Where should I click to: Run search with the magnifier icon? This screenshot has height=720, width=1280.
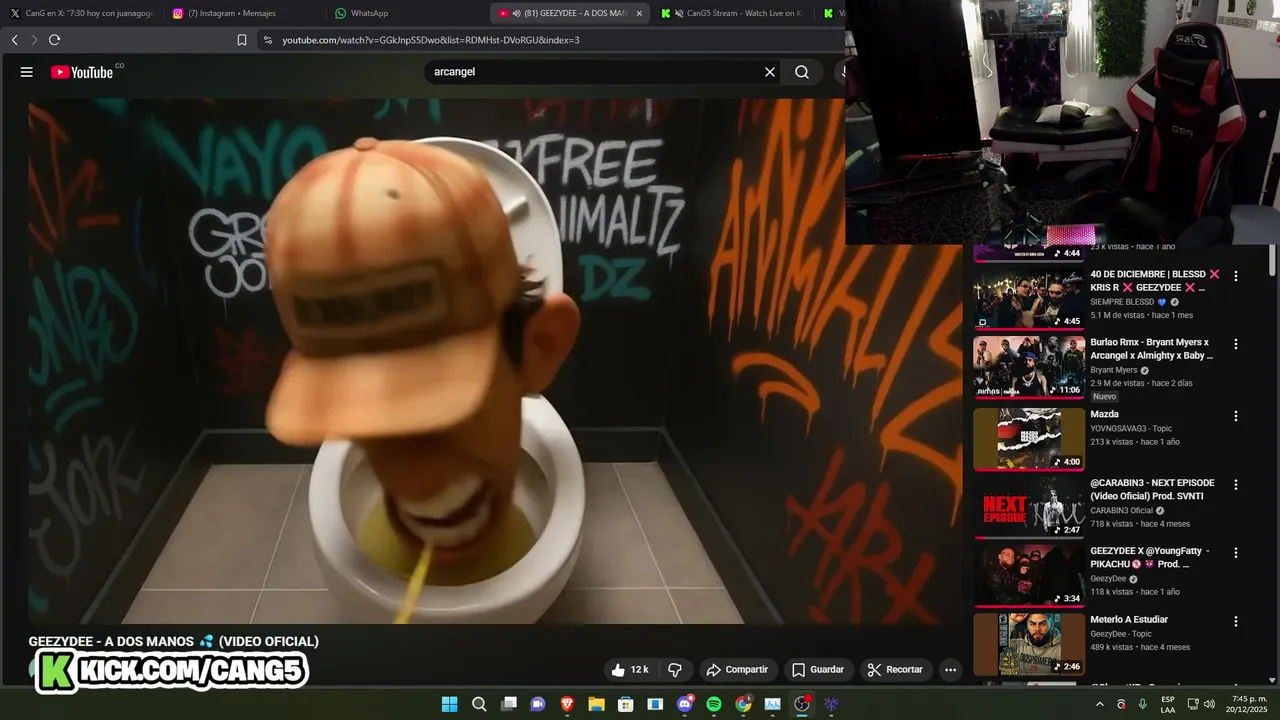coord(802,72)
